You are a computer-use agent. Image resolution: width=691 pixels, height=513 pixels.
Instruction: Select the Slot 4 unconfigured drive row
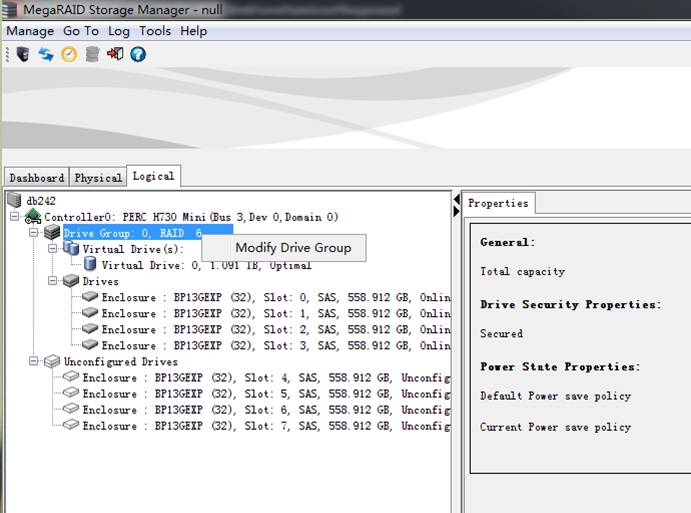click(267, 377)
